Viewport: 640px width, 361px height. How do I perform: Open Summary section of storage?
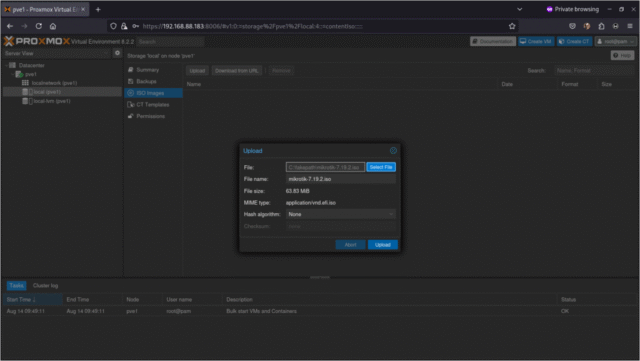tap(153, 70)
